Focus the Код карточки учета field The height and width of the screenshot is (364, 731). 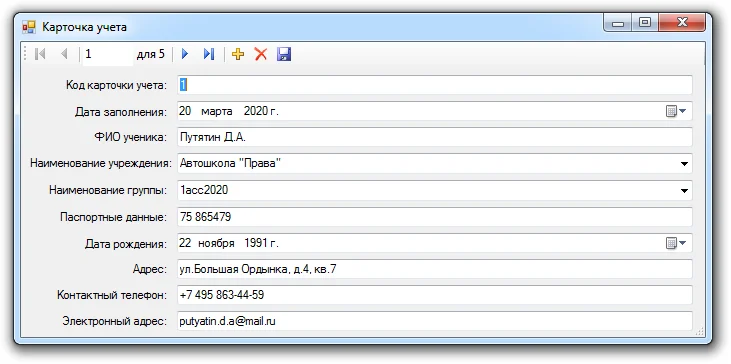pyautogui.click(x=435, y=85)
